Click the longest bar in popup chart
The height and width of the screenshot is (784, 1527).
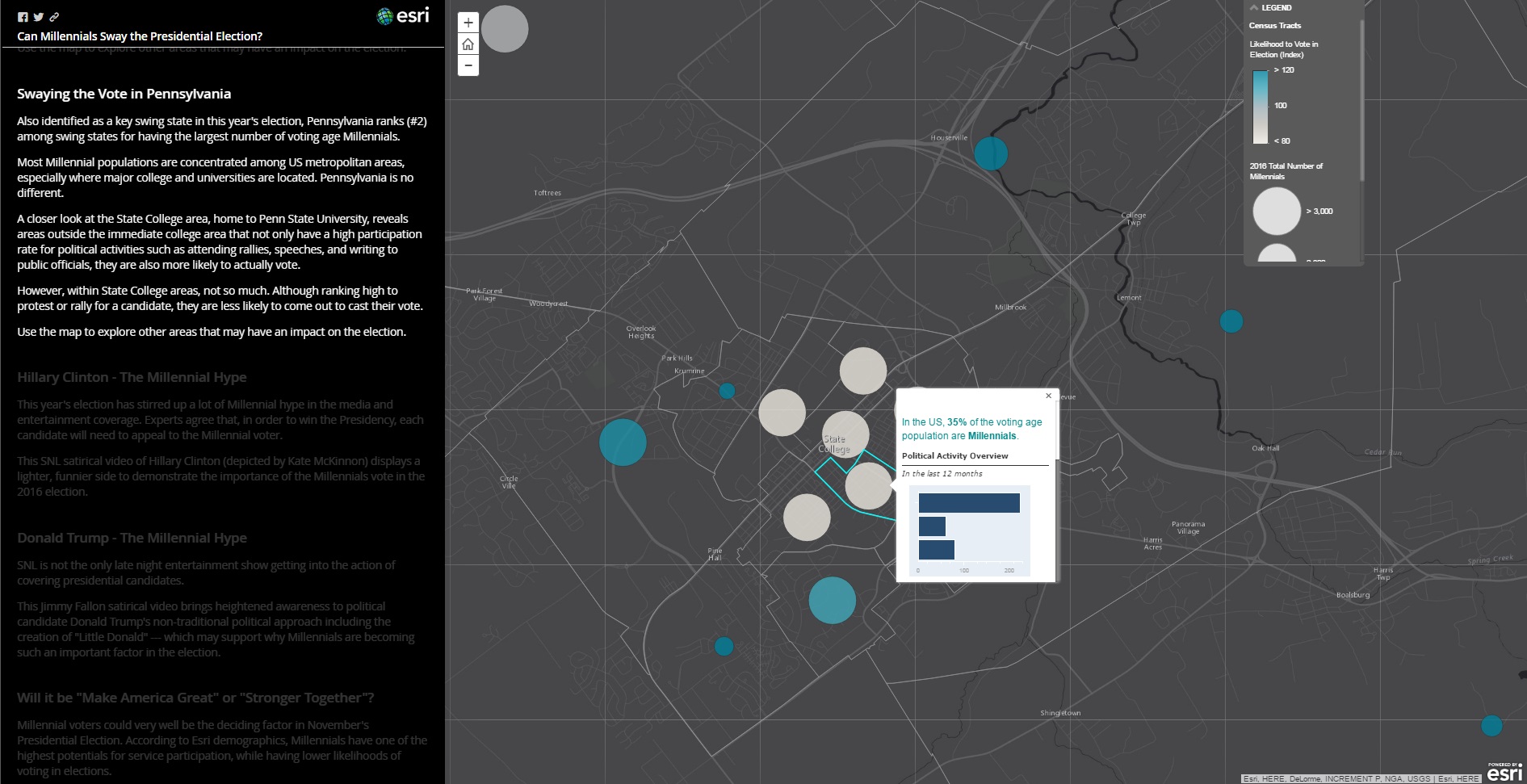tap(968, 503)
